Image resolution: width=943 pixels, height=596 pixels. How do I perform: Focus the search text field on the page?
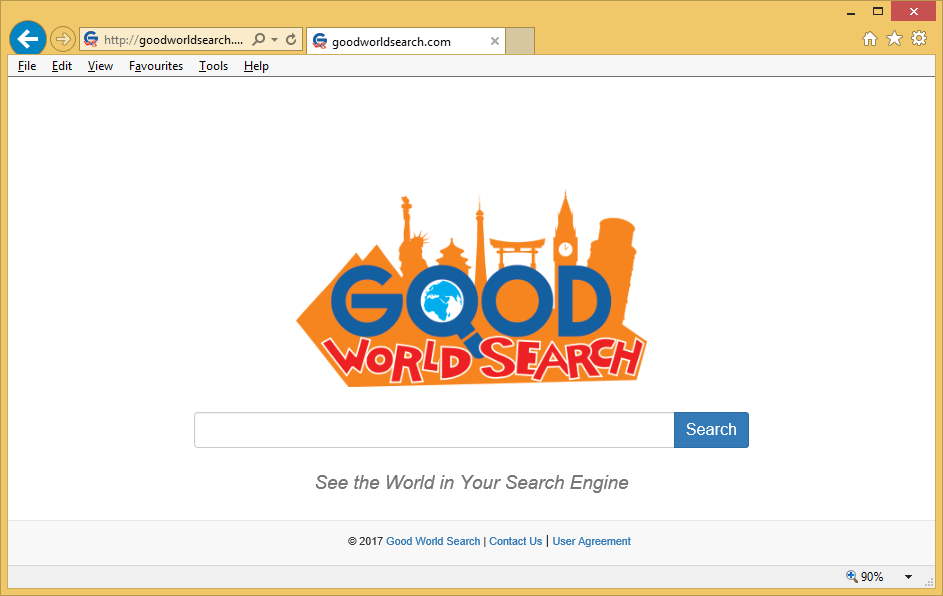click(434, 430)
